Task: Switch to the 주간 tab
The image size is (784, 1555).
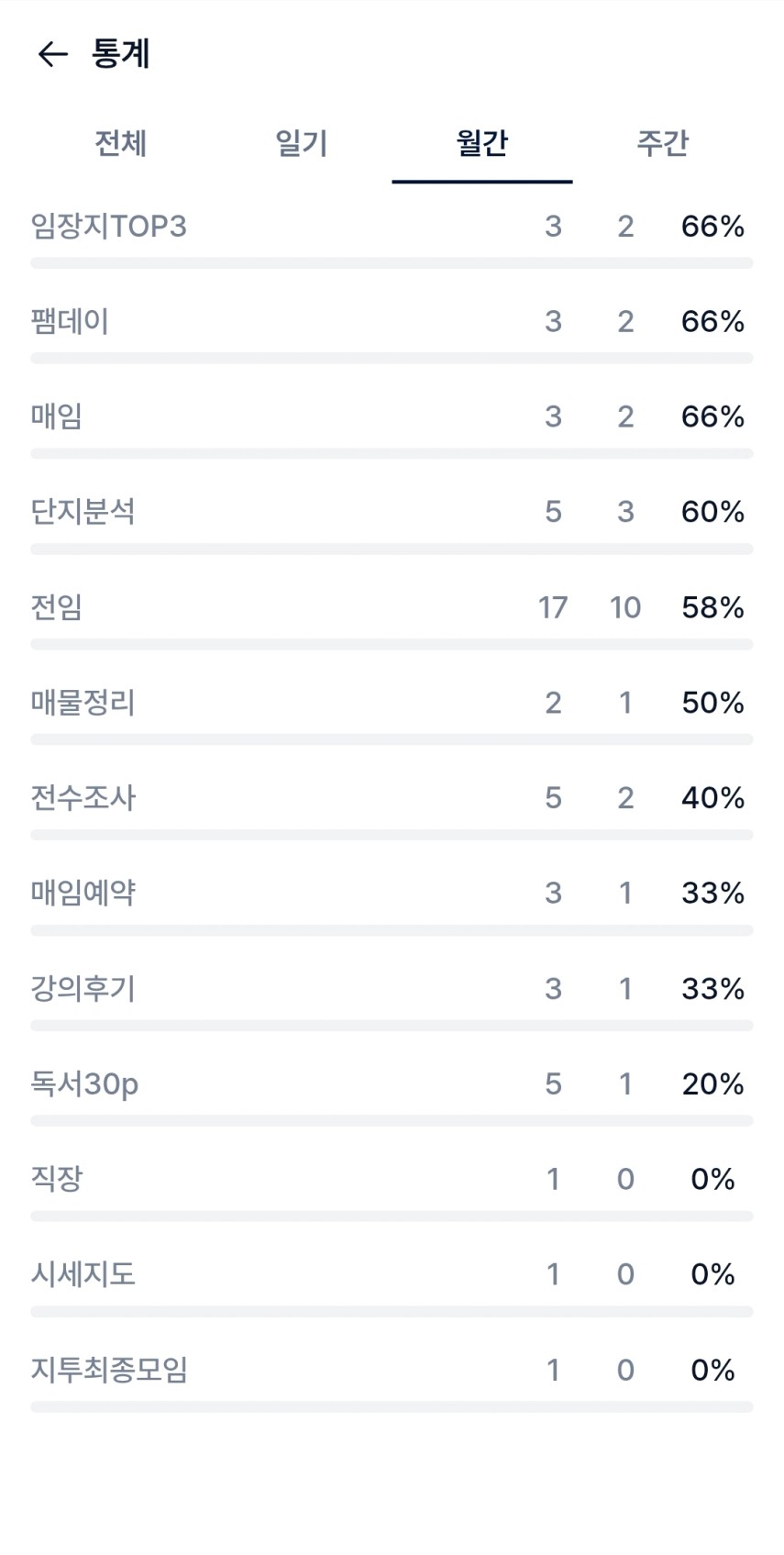Action: click(662, 143)
